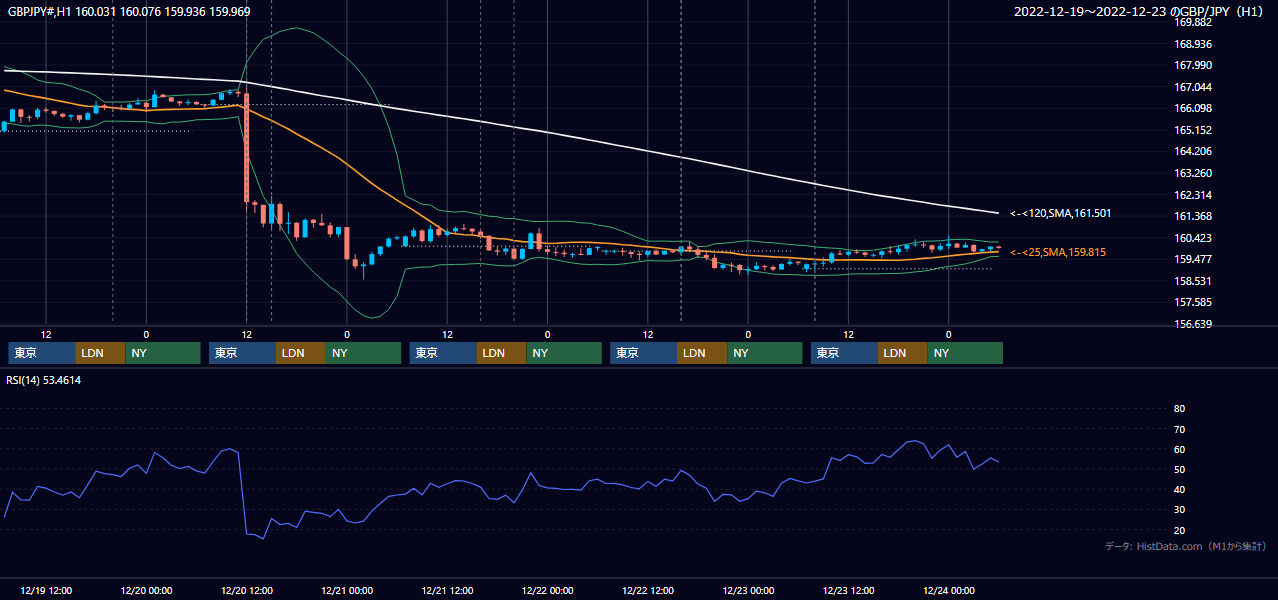1278x600 pixels.
Task: Click RSI scale value 20
Action: point(1179,530)
